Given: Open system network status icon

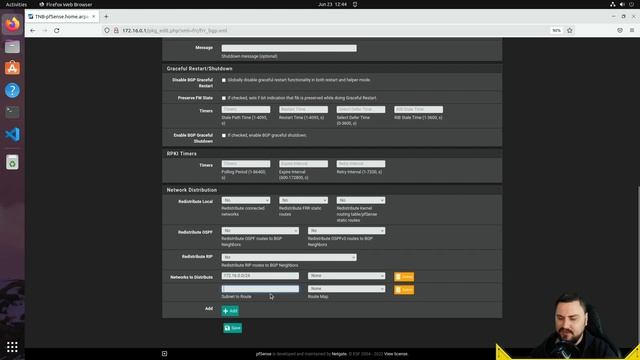Looking at the screenshot, I should [613, 4].
